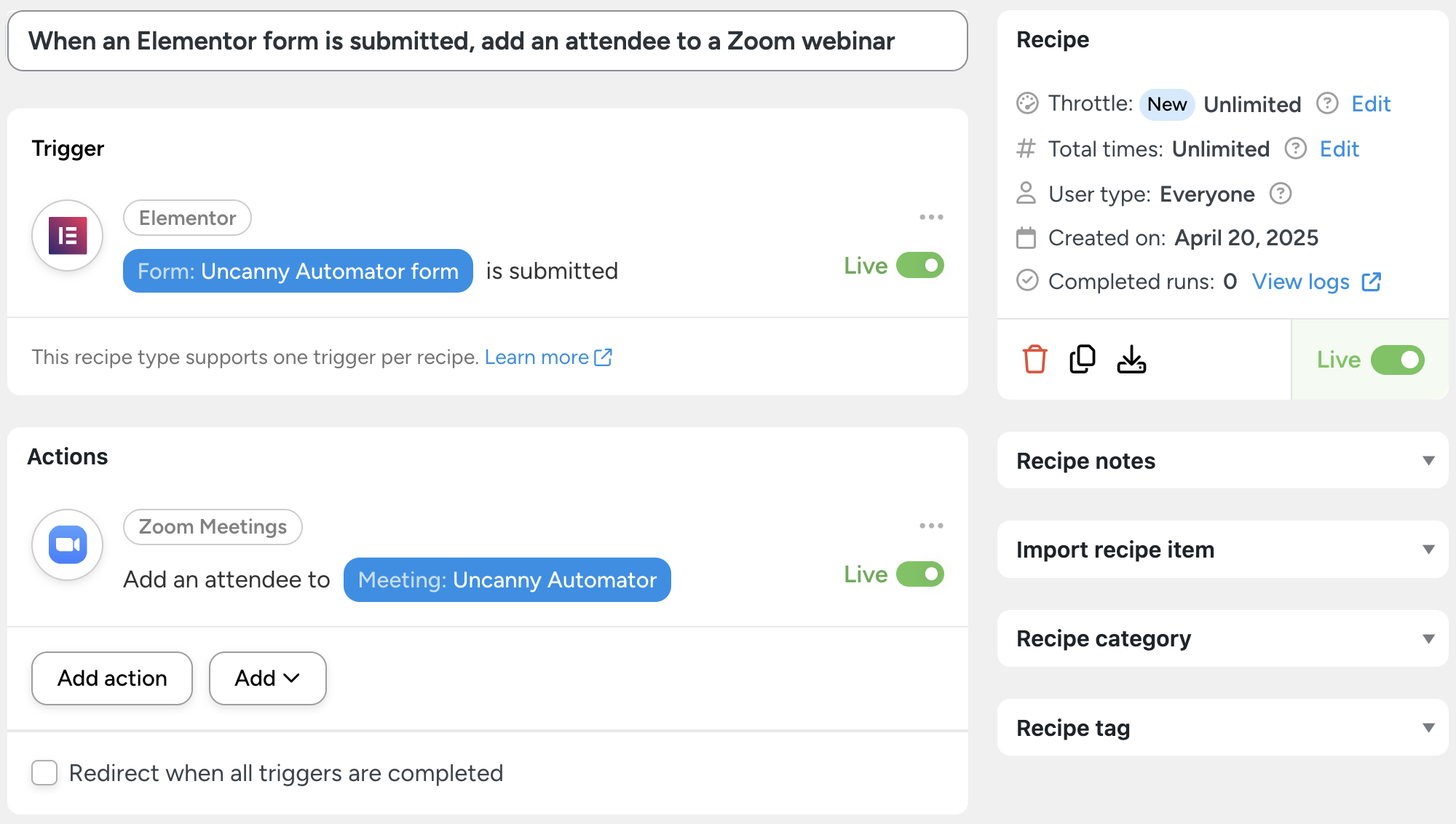Viewport: 1456px width, 824px height.
Task: Open the Elementor trigger three-dot menu
Action: [x=931, y=218]
